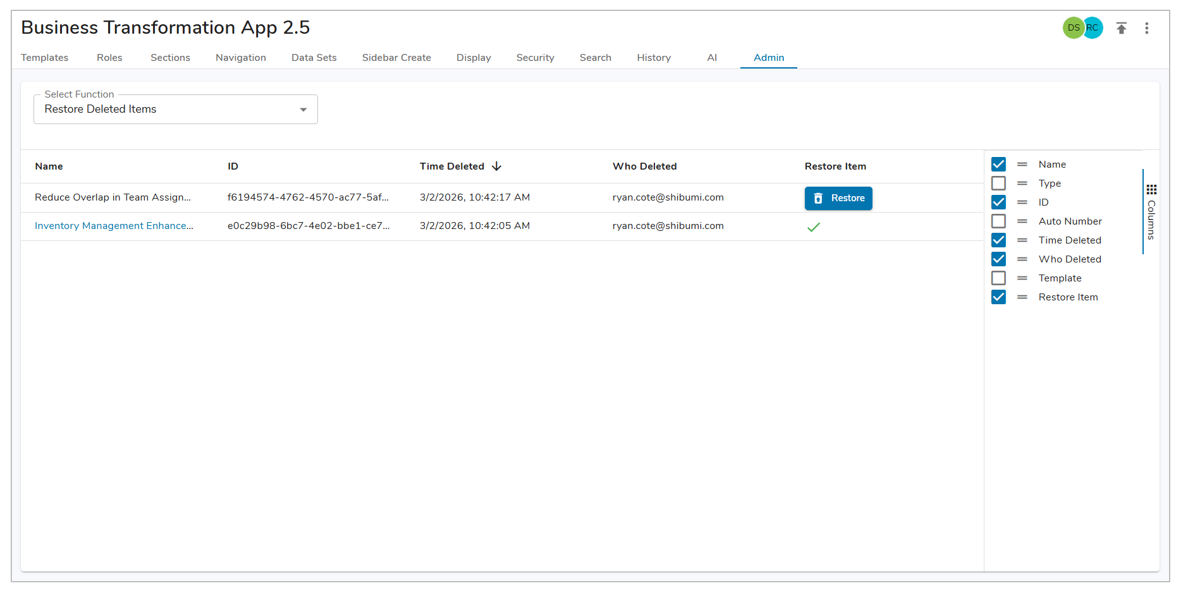Viewport: 1181px width, 592px height.
Task: Click the RC user avatar
Action: (1093, 28)
